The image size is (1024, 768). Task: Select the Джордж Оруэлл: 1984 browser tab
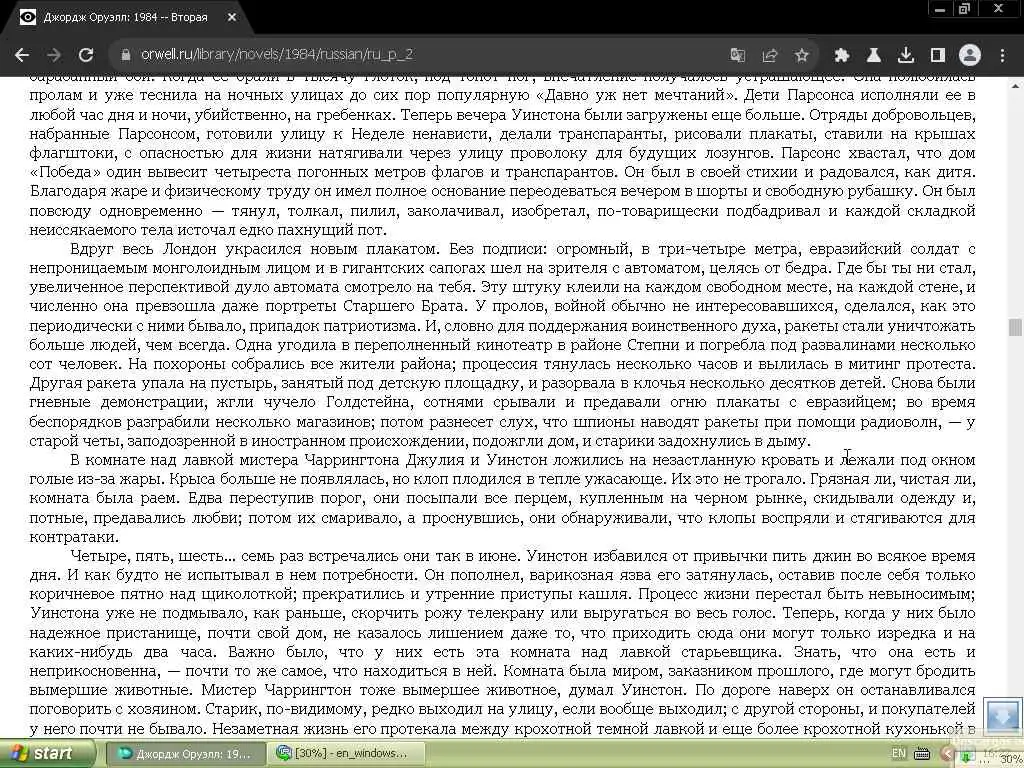[x=125, y=18]
